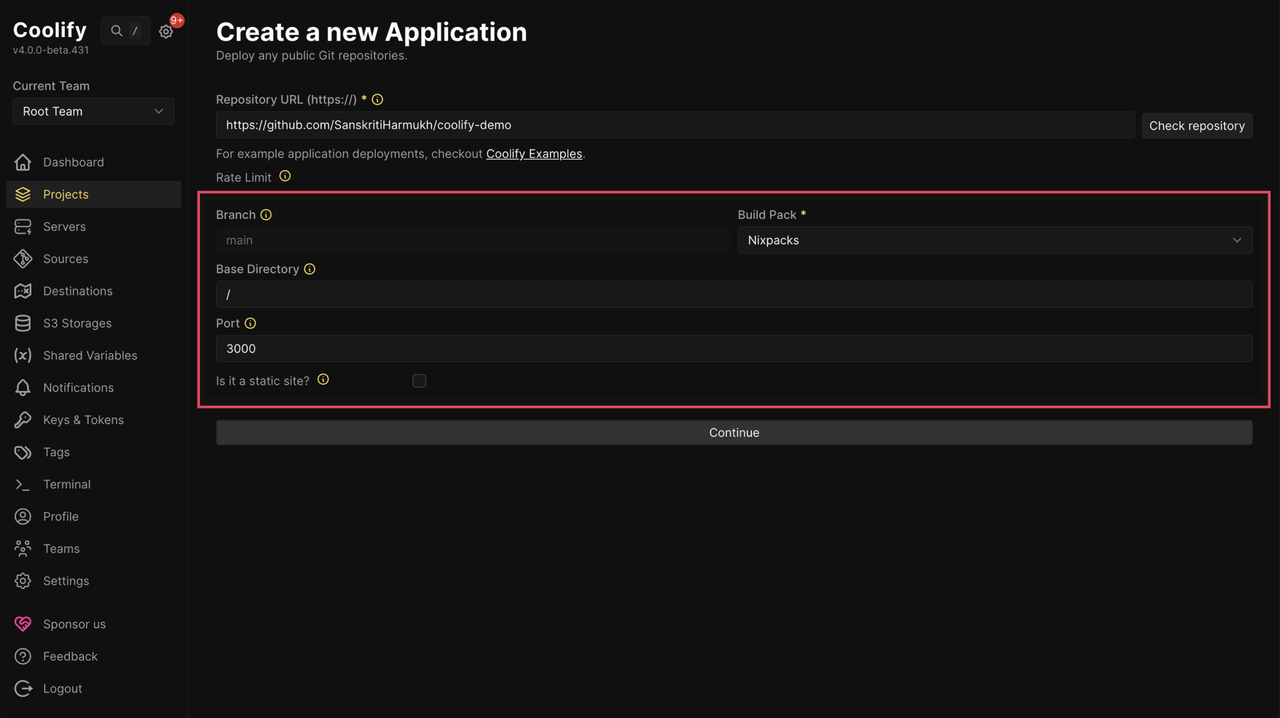Click the Tags label icon
Viewport: 1280px width, 718px height.
click(23, 452)
